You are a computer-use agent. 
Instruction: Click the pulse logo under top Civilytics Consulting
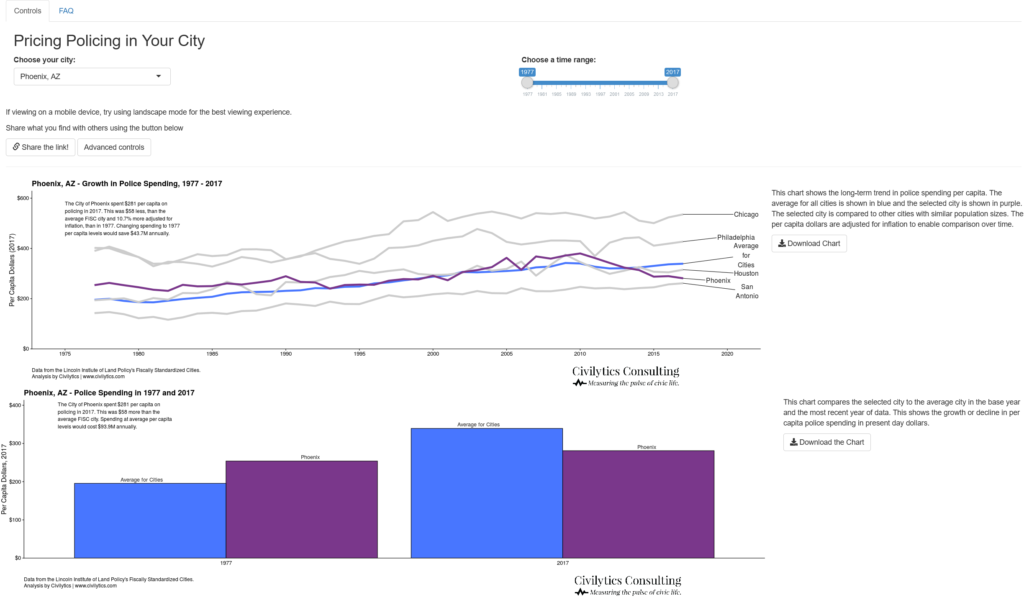[x=579, y=384]
